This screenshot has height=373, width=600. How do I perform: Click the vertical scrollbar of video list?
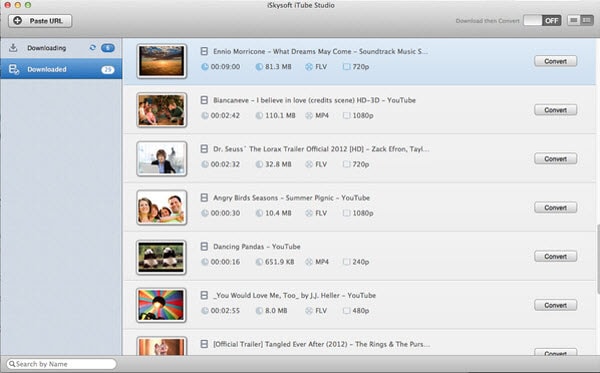pos(597,260)
